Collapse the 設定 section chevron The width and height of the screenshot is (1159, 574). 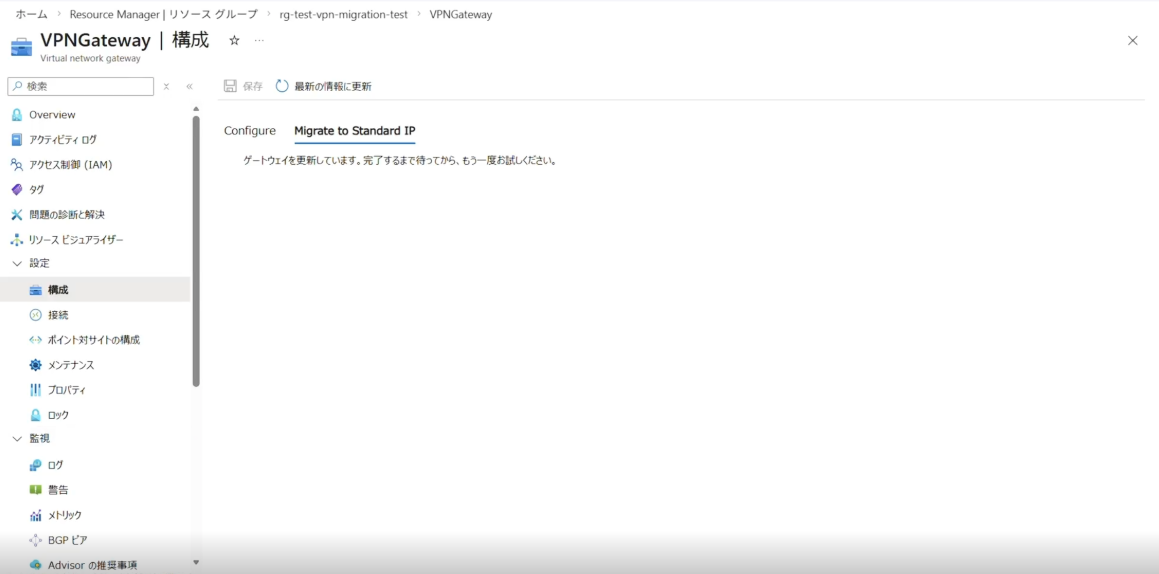tap(17, 263)
